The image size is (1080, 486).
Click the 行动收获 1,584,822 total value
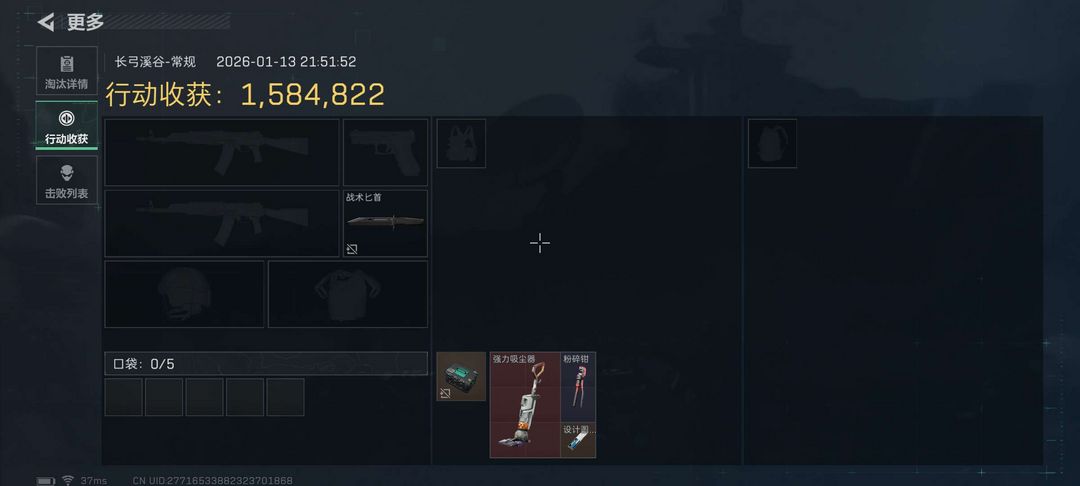245,95
